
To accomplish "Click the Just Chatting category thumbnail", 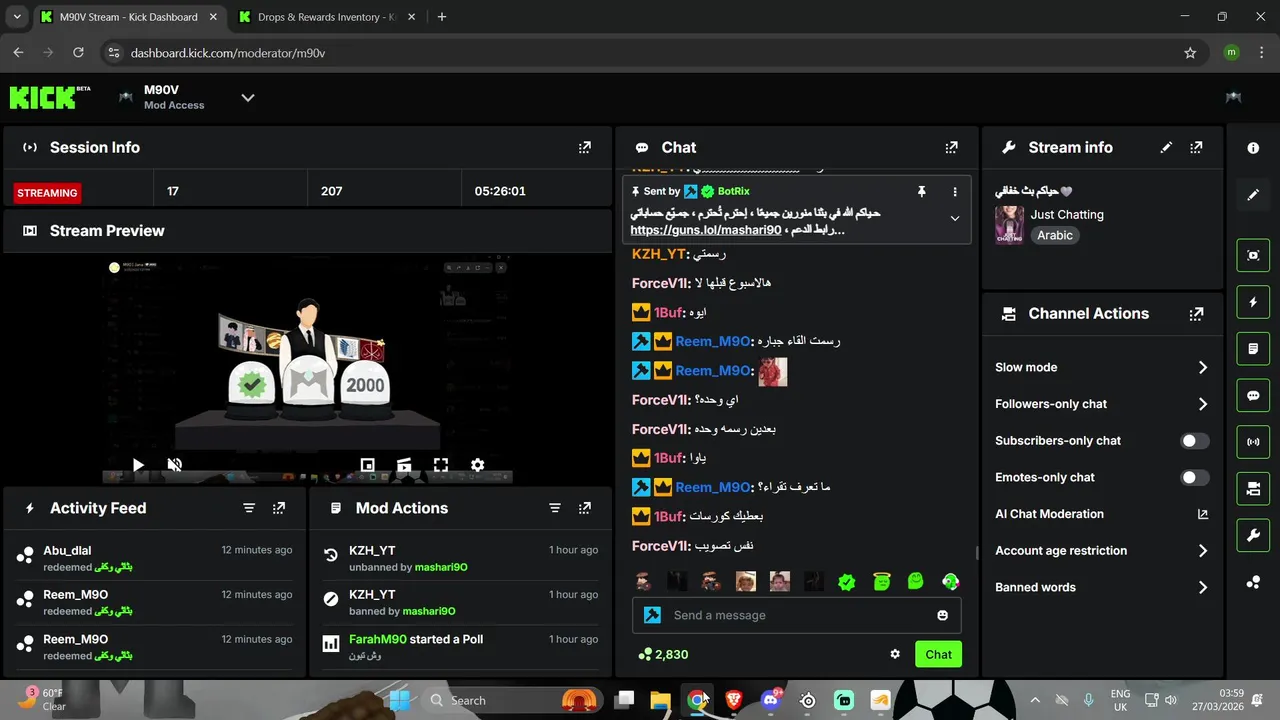I will 1009,225.
